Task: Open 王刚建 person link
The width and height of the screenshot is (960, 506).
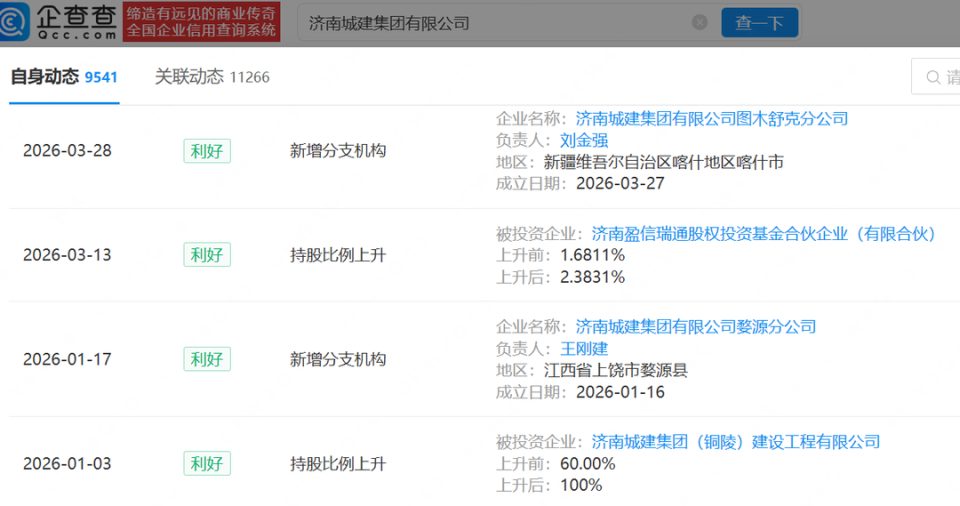Action: pyautogui.click(x=583, y=349)
